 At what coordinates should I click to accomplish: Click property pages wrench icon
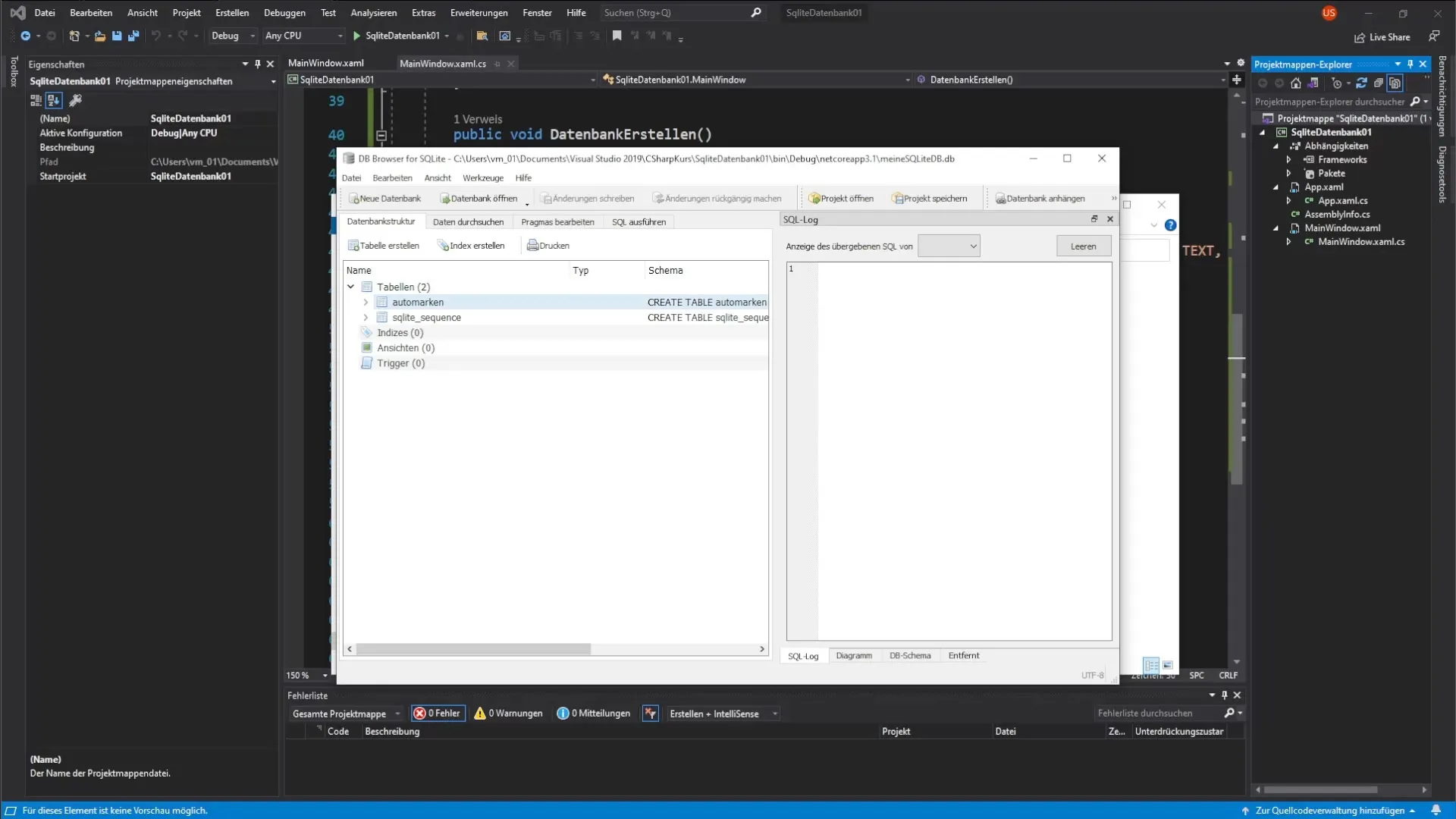[75, 100]
